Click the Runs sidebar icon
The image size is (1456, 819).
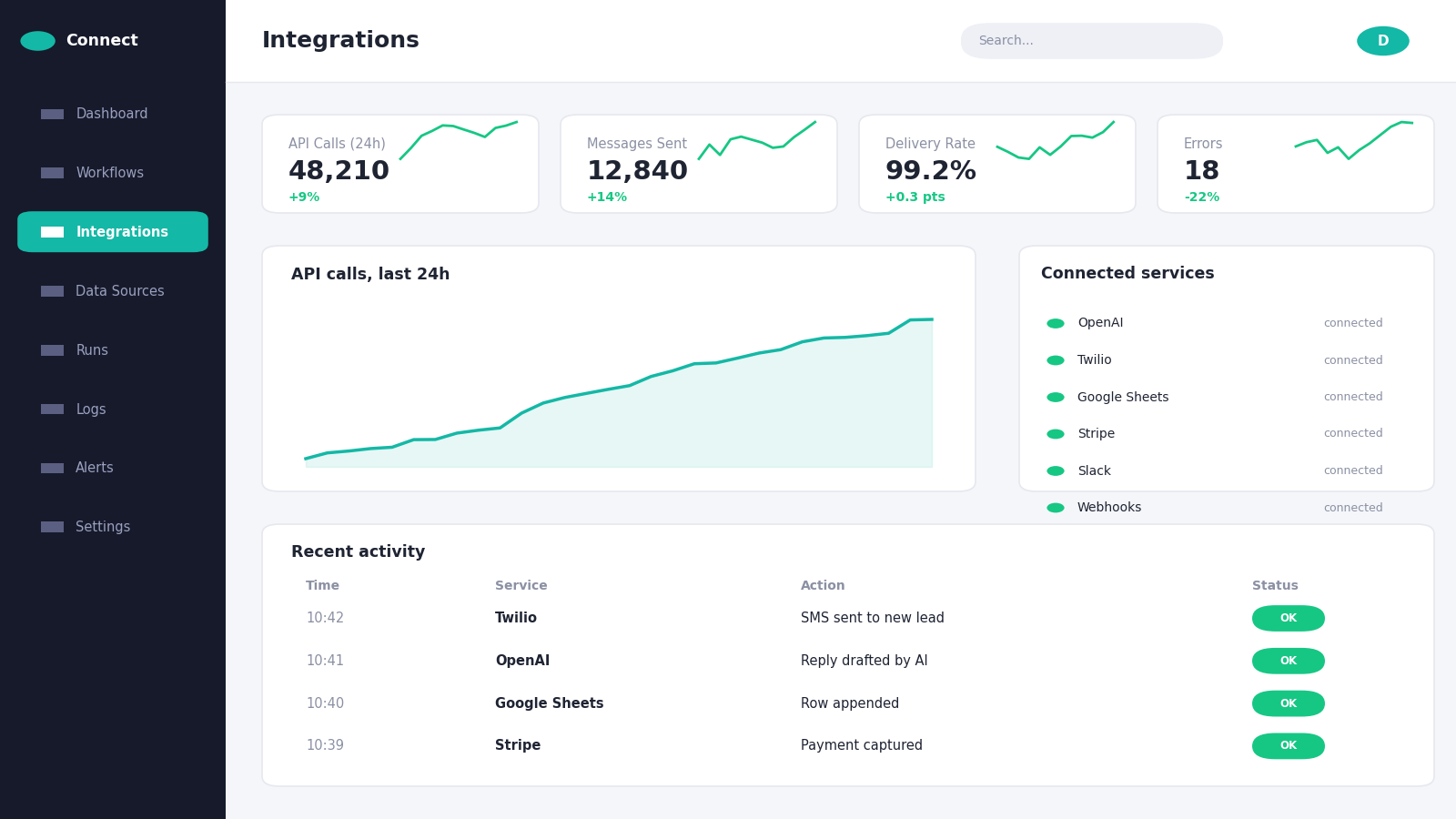[x=52, y=350]
